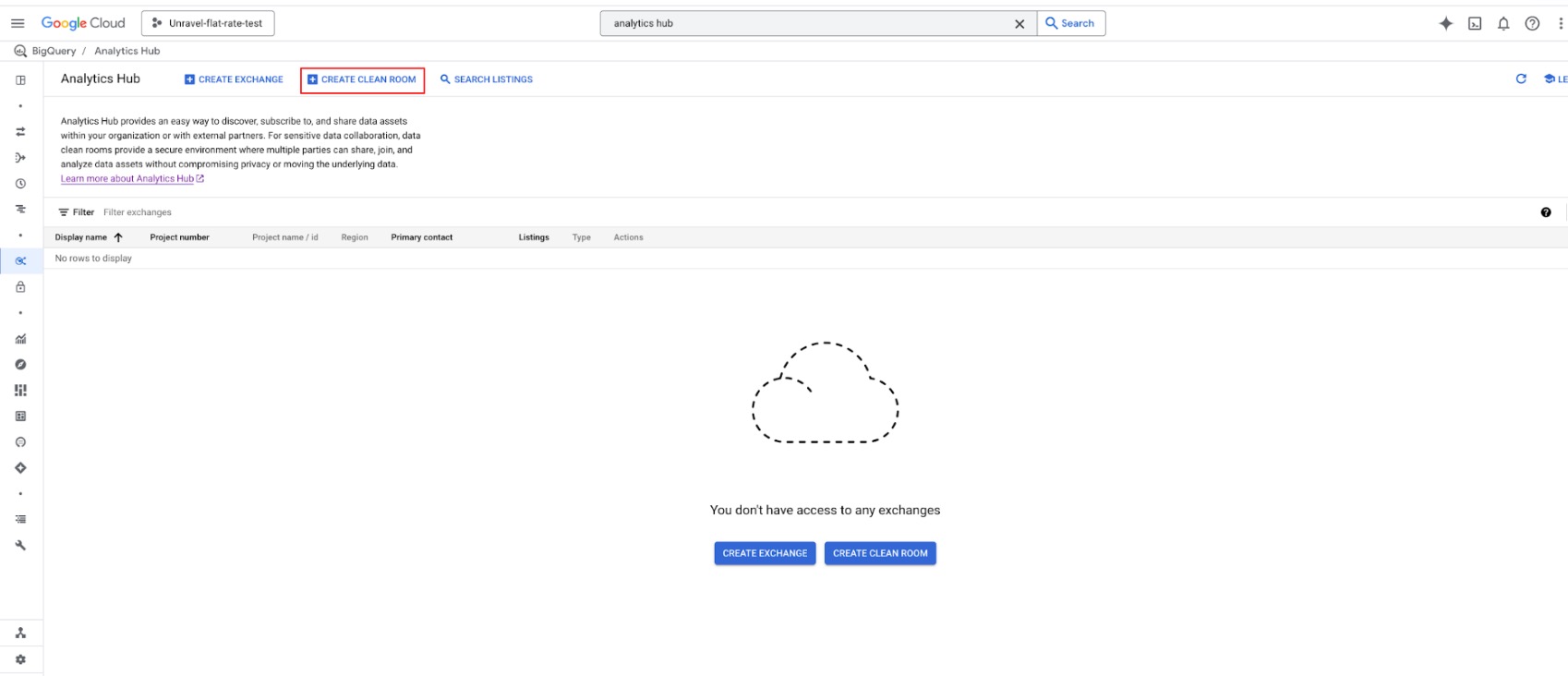Screen dimensions: 1568x676
Task: Sort by Display name column header
Action: [x=81, y=237]
